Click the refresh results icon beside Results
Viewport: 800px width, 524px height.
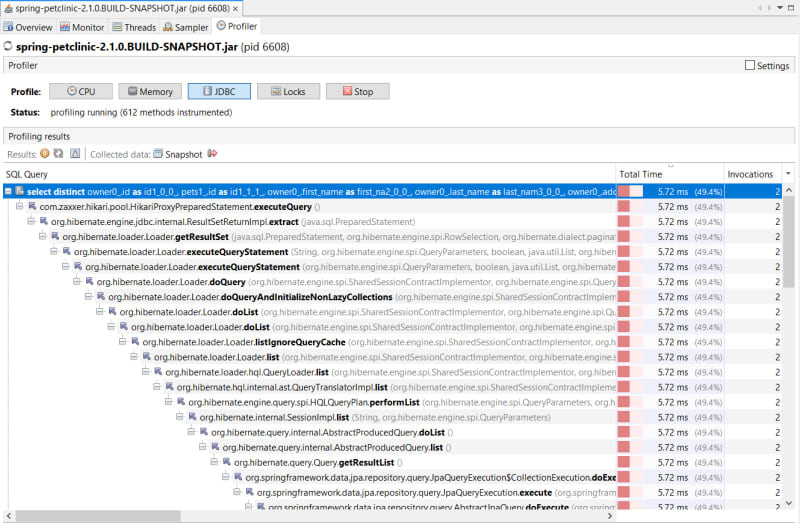59,154
